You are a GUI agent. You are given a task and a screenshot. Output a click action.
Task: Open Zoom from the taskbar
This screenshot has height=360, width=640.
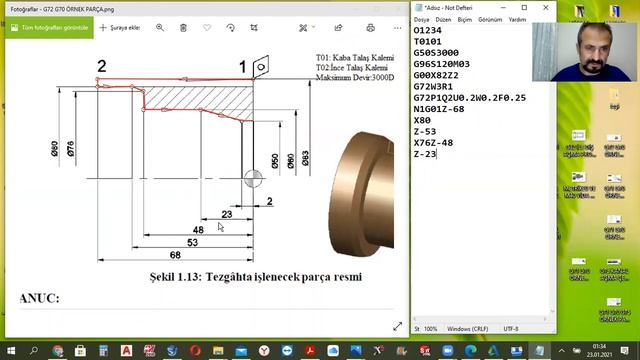[x=447, y=351]
